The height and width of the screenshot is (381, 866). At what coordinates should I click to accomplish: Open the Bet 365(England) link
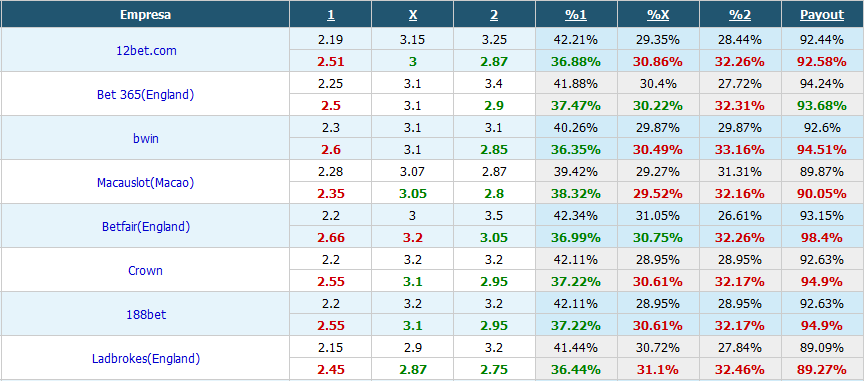pos(145,94)
